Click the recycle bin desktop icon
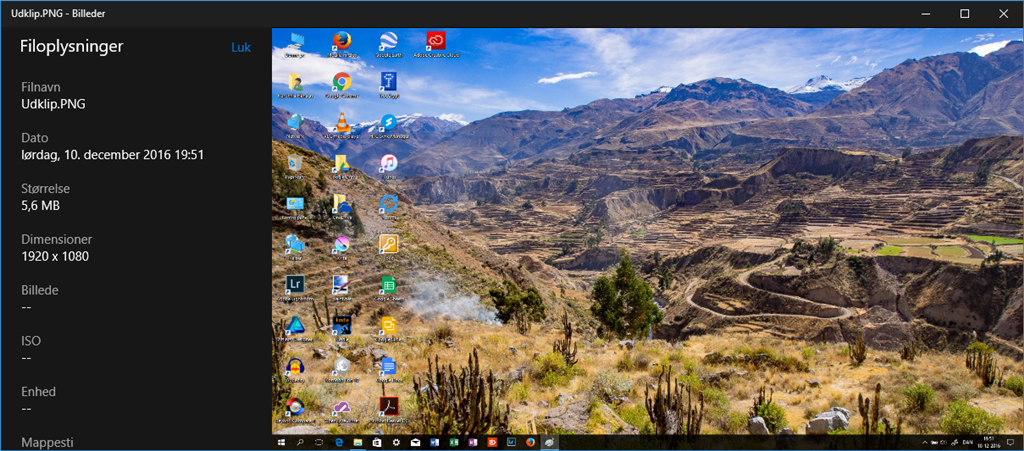The height and width of the screenshot is (451, 1024). [x=295, y=163]
